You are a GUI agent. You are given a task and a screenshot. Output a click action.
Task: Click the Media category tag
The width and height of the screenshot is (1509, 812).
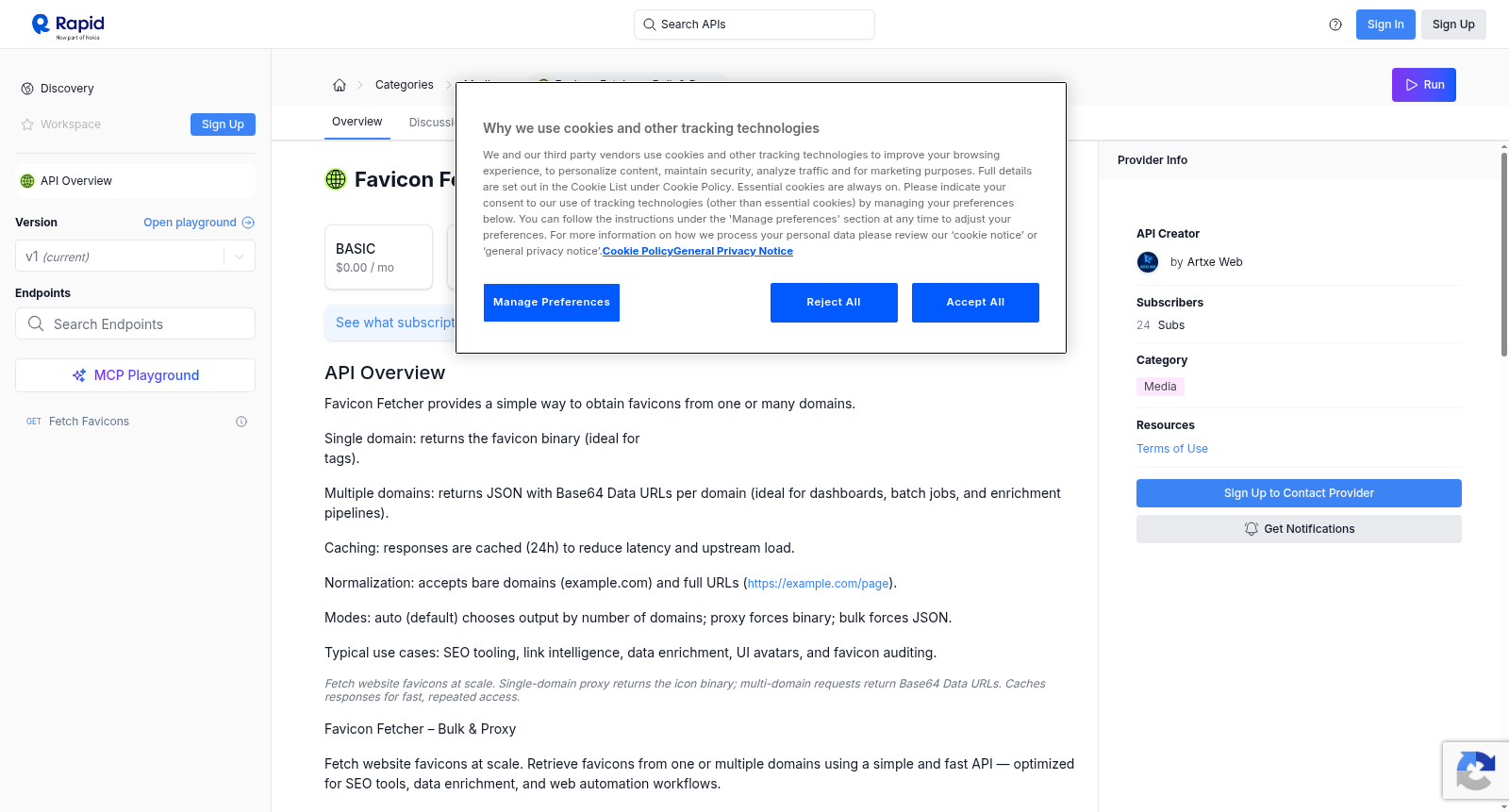(x=1160, y=387)
